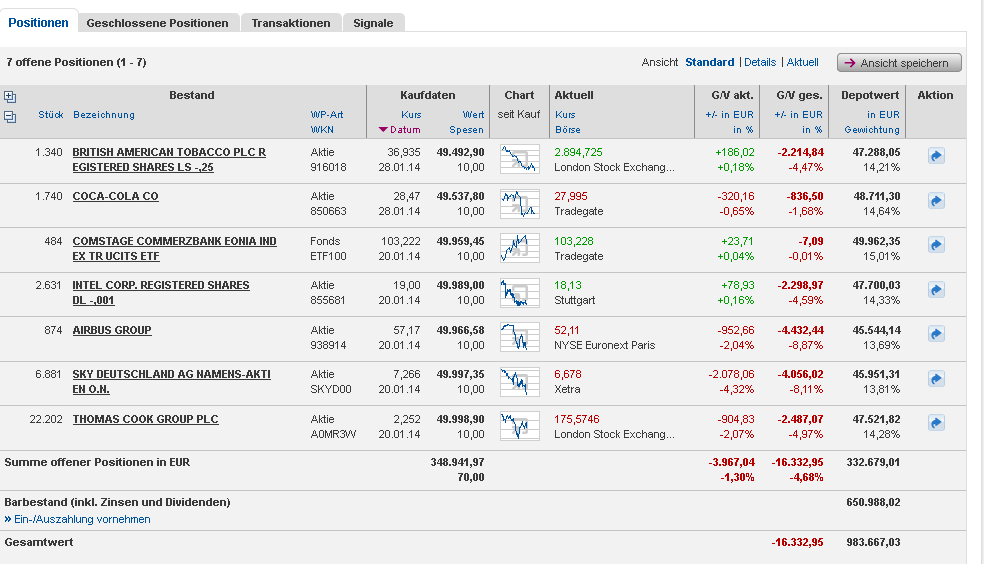Open the Transaktionen tab

click(291, 23)
